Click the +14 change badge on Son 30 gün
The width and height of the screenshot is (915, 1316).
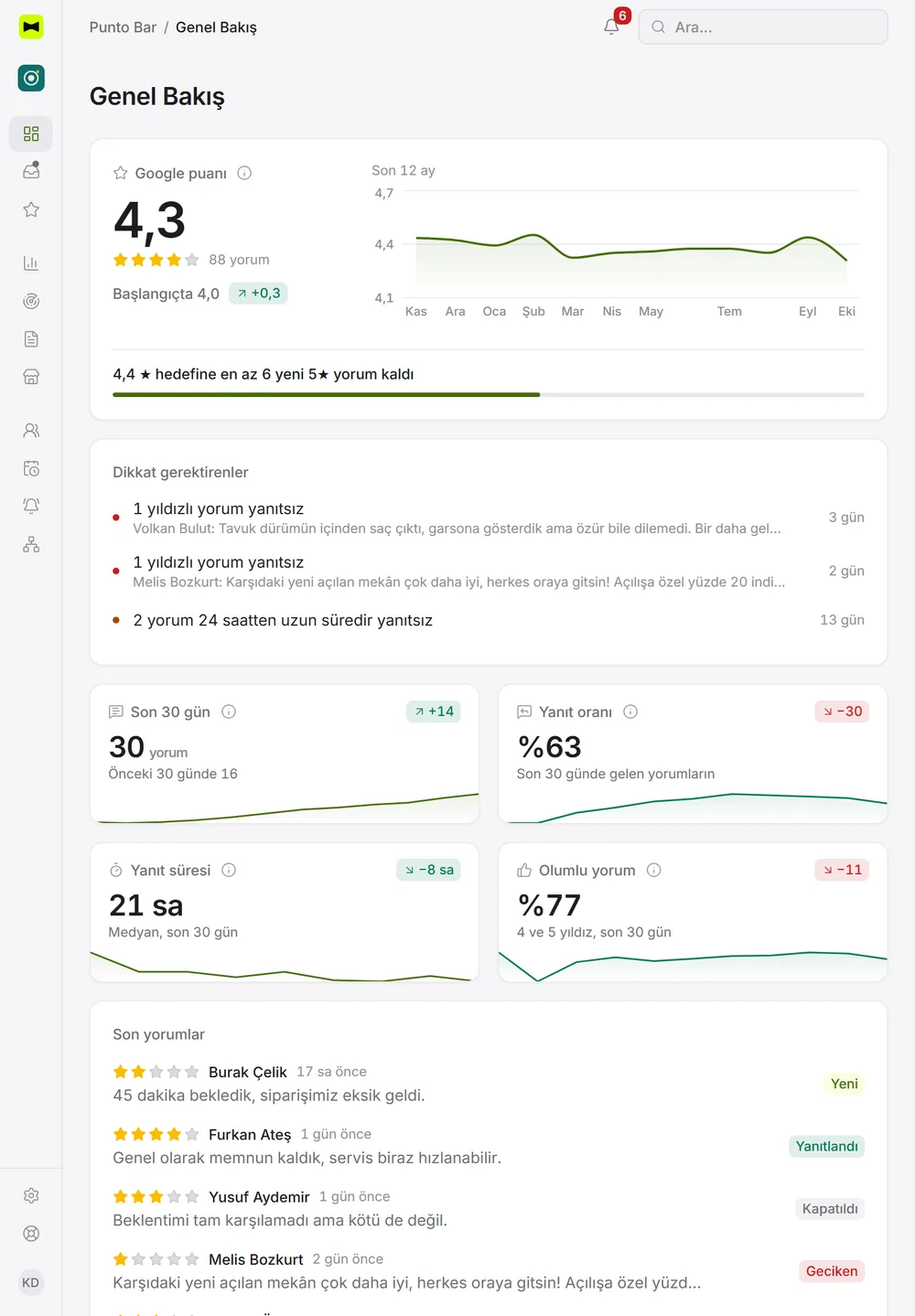(x=434, y=711)
